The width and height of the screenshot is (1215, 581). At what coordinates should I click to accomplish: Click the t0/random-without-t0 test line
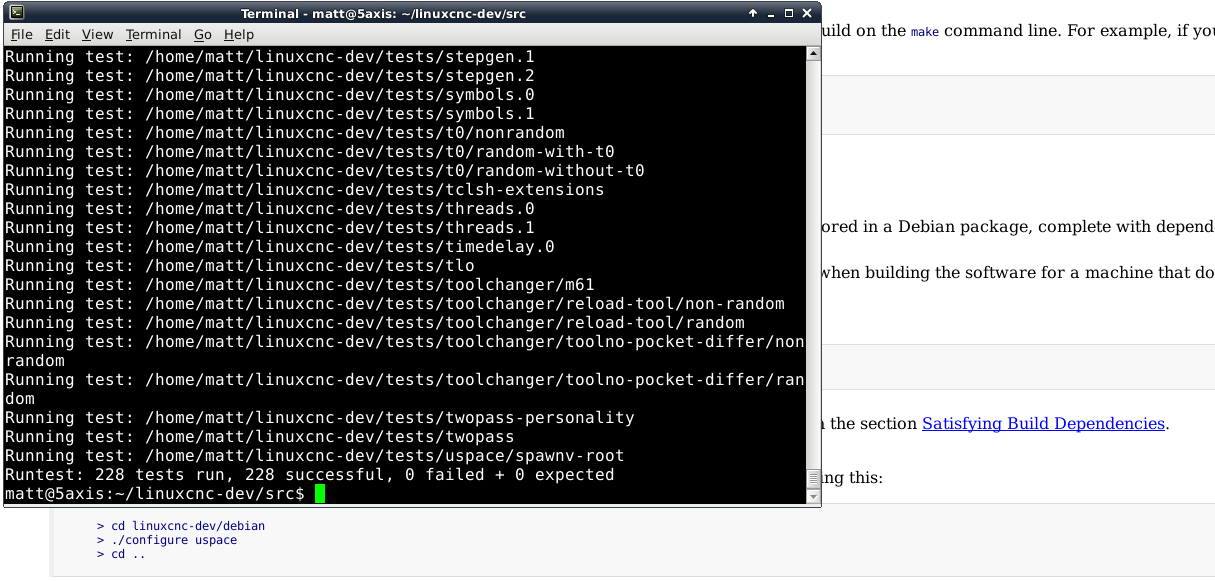325,170
